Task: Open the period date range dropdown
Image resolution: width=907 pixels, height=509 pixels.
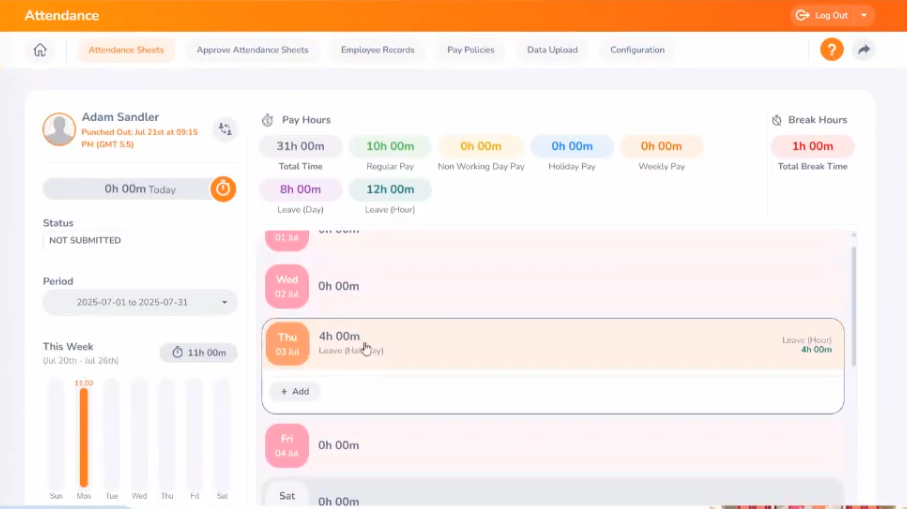Action: pyautogui.click(x=140, y=302)
